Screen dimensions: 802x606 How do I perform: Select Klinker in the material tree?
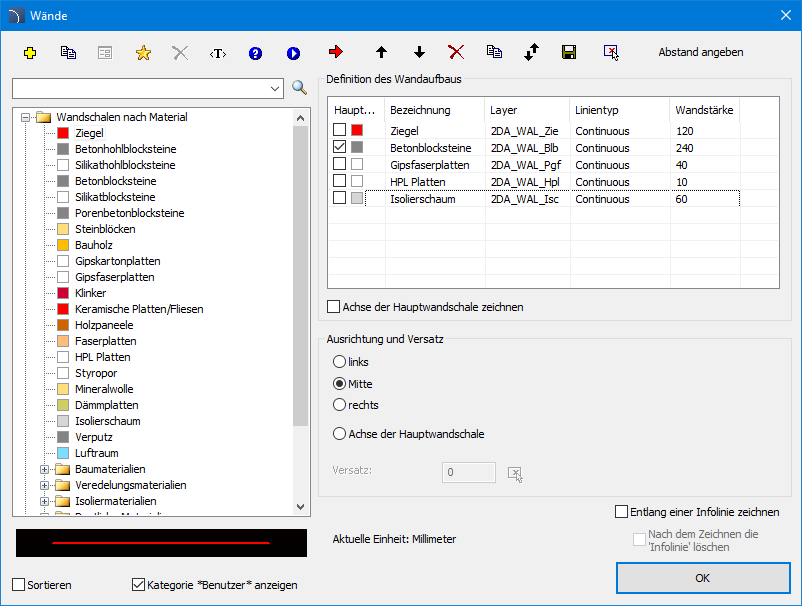(x=90, y=293)
